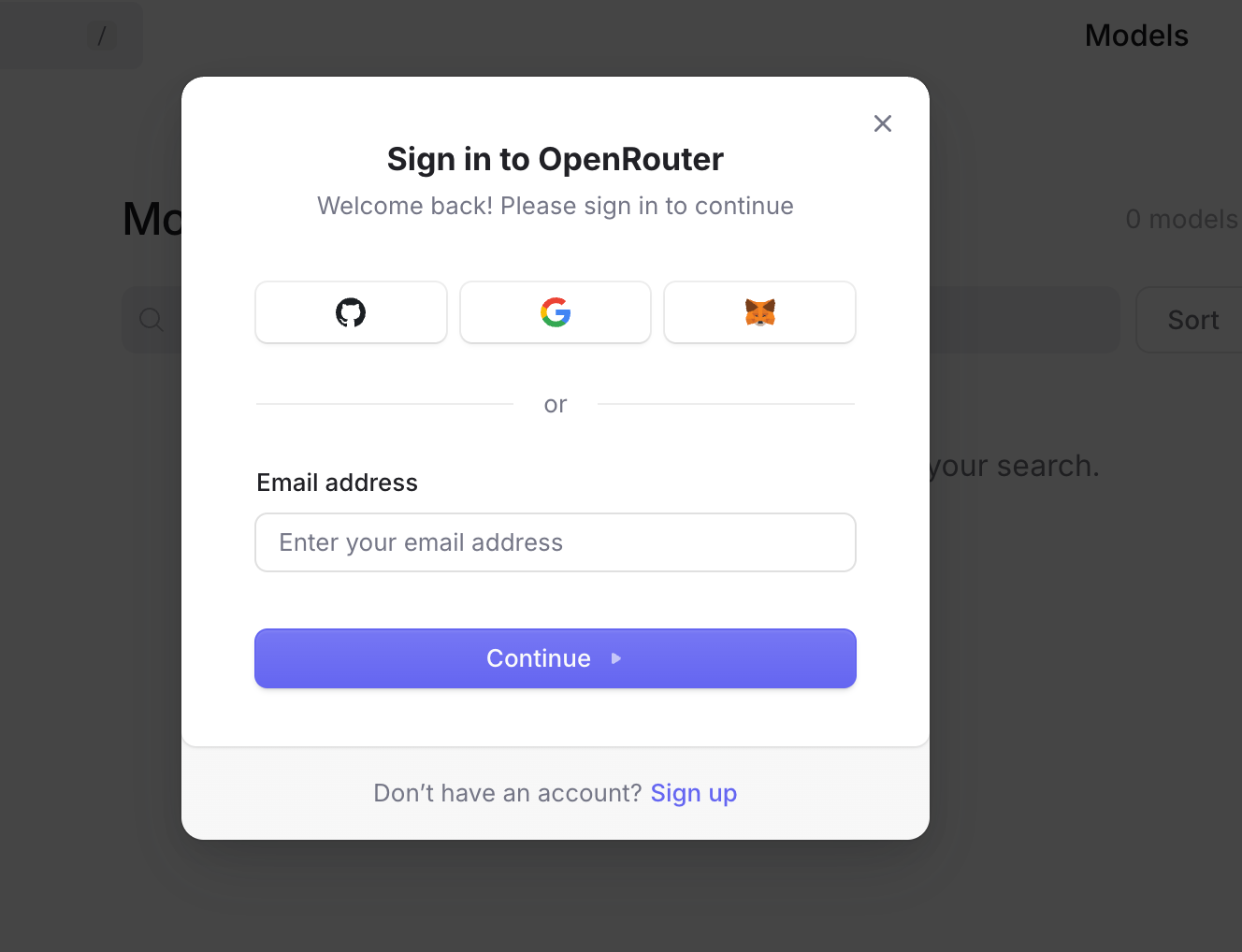Open the Sort dropdown behind the dialog
The height and width of the screenshot is (952, 1242).
point(1192,320)
